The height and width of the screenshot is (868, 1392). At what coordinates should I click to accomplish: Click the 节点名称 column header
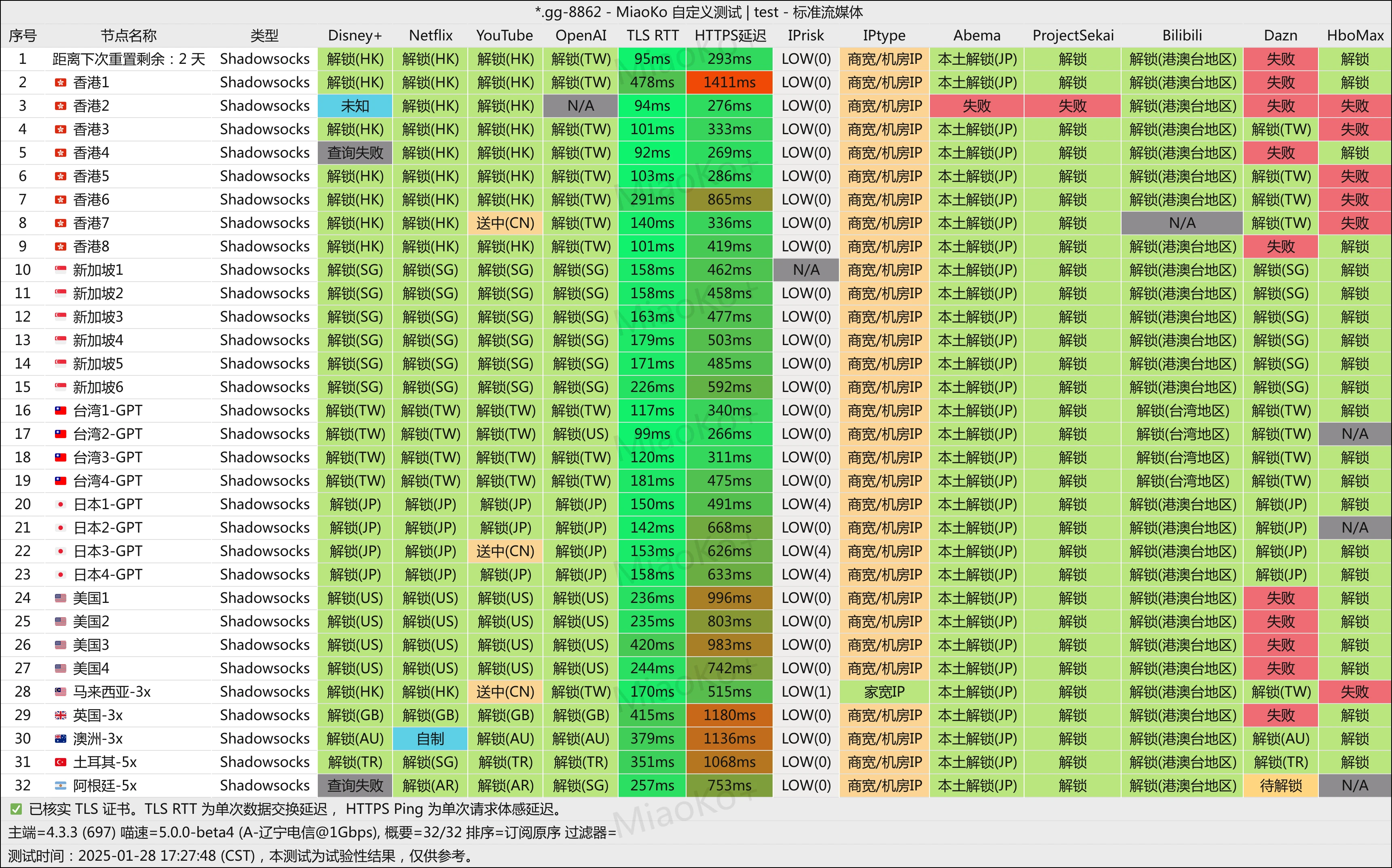(x=129, y=36)
